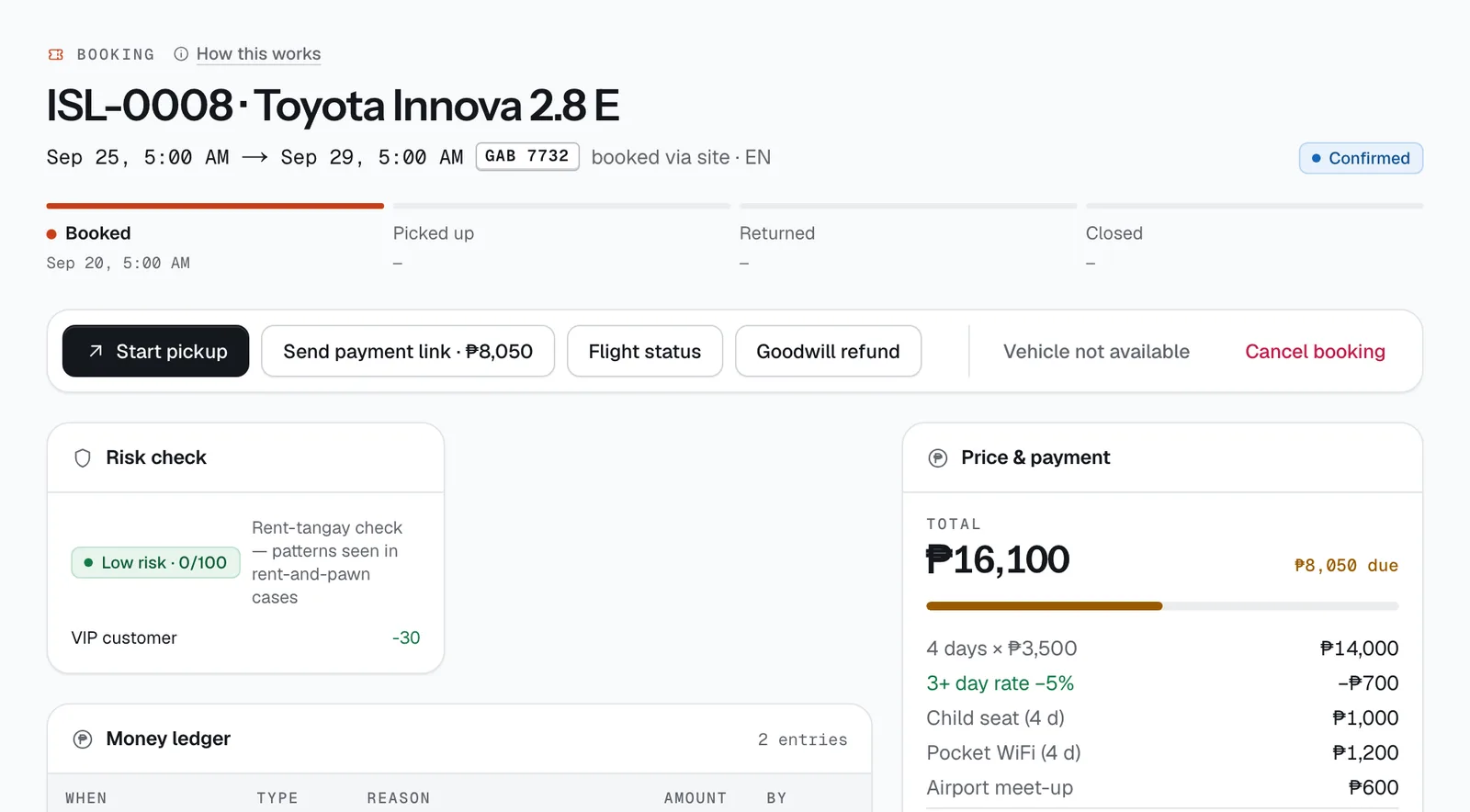Click the Sep 20, 5:00 AM booked timestamp
Viewport: 1470px width, 812px height.
click(x=119, y=263)
